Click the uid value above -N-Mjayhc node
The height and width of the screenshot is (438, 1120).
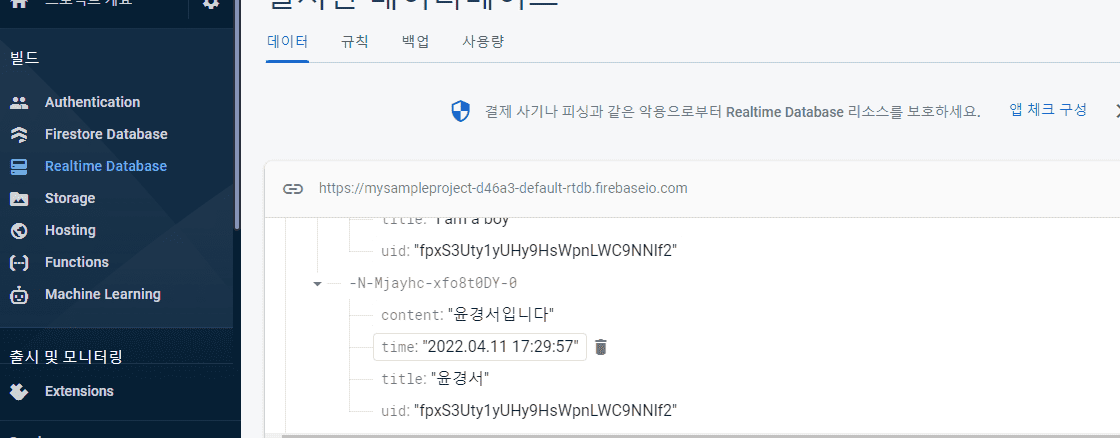545,251
